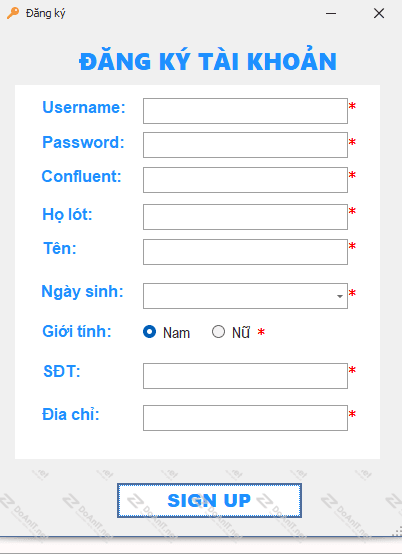Click into the Confluent text box
This screenshot has height=554, width=402.
click(x=245, y=180)
